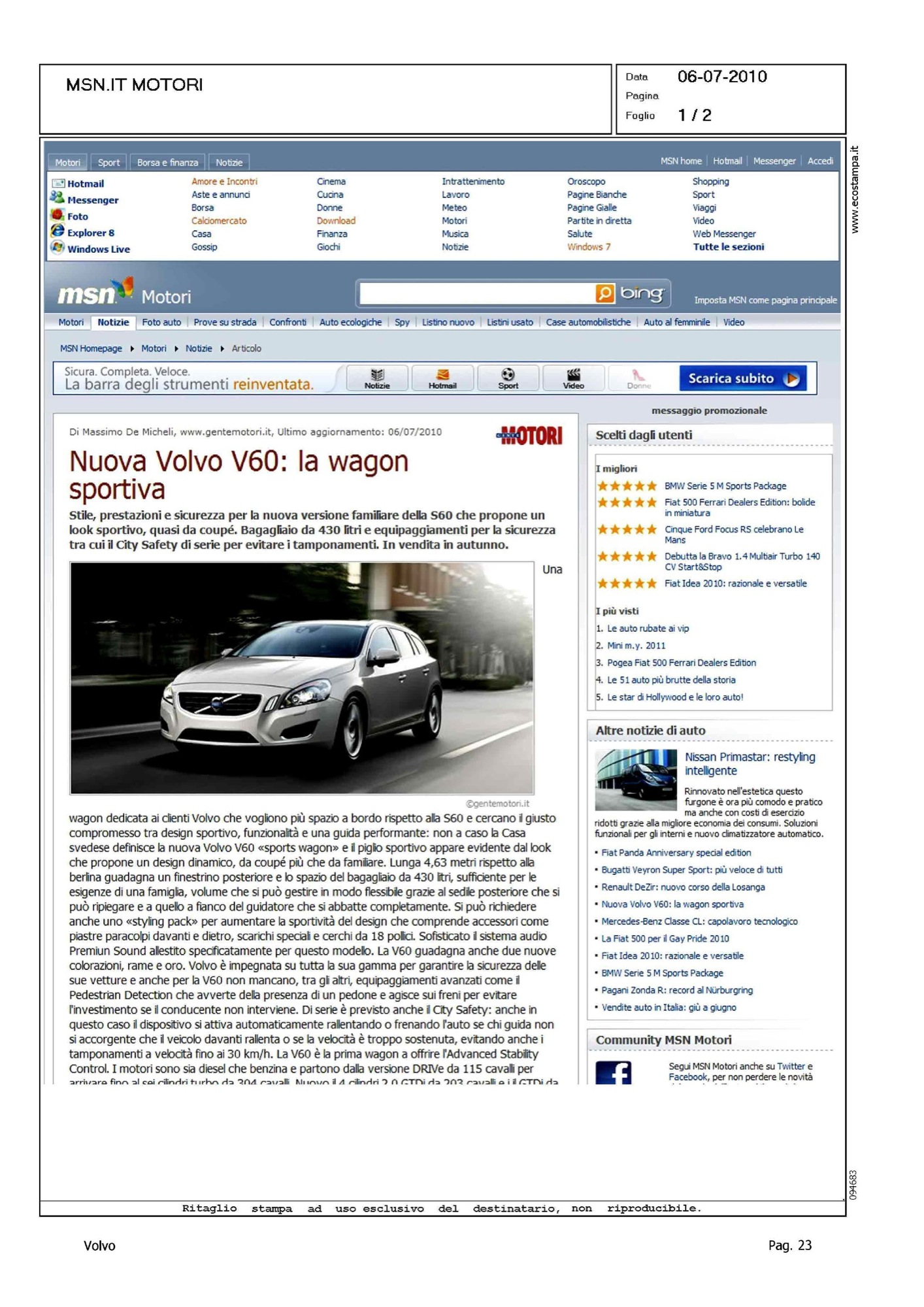Open Le auto rubate ai vip link
924x1307 pixels.
(648, 628)
